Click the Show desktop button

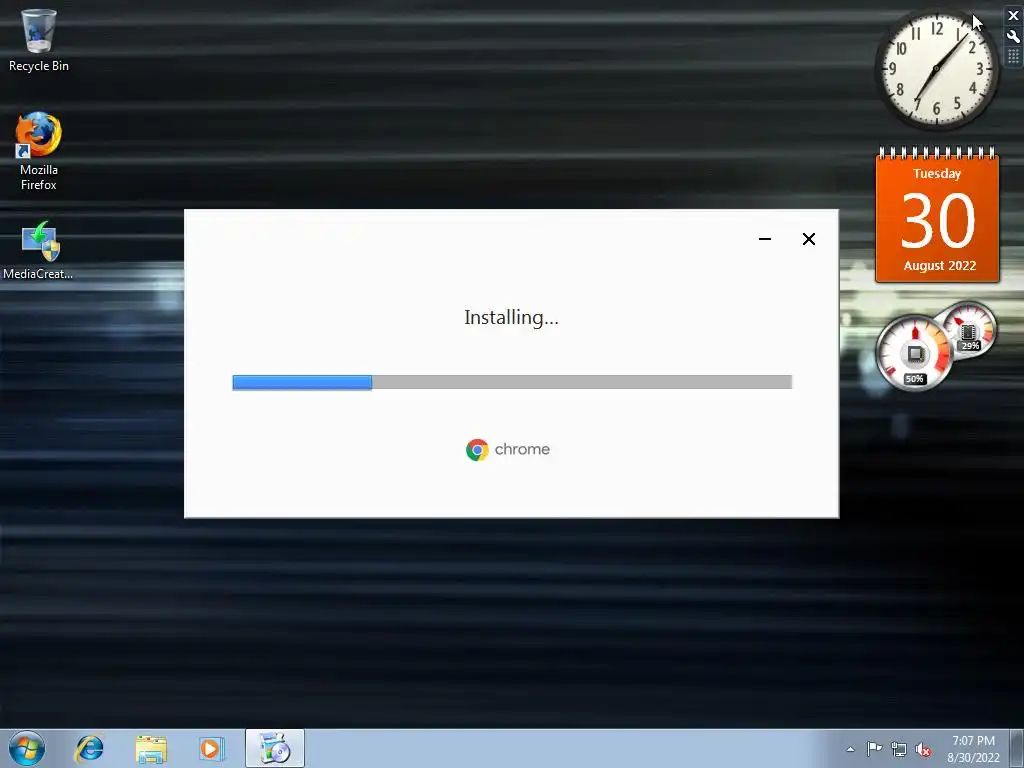point(1017,748)
